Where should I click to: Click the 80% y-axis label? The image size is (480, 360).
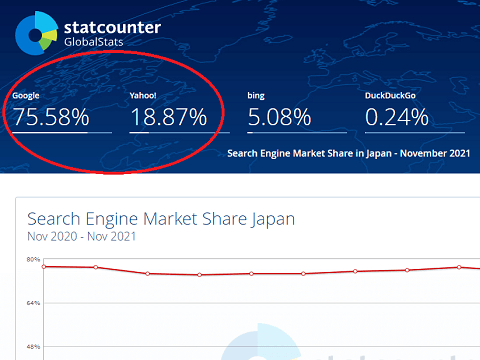point(33,259)
